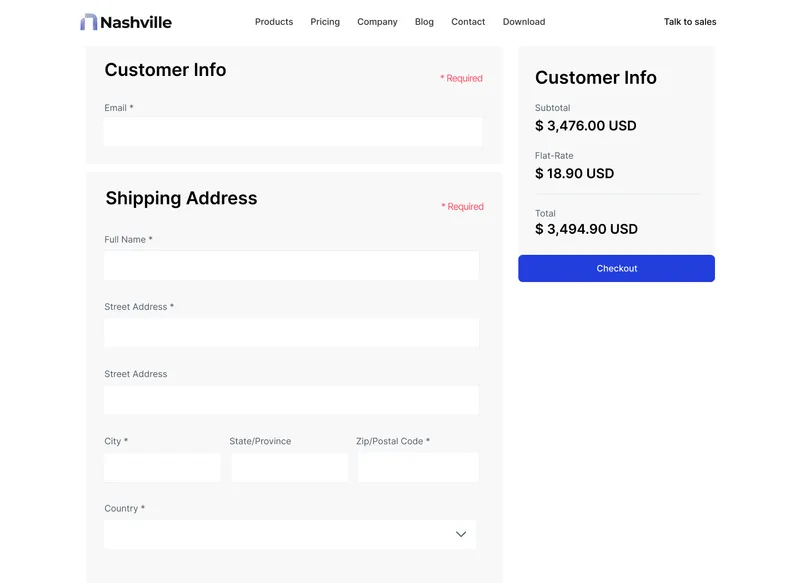The height and width of the screenshot is (583, 800).
Task: Open the Blog section
Action: point(424,21)
